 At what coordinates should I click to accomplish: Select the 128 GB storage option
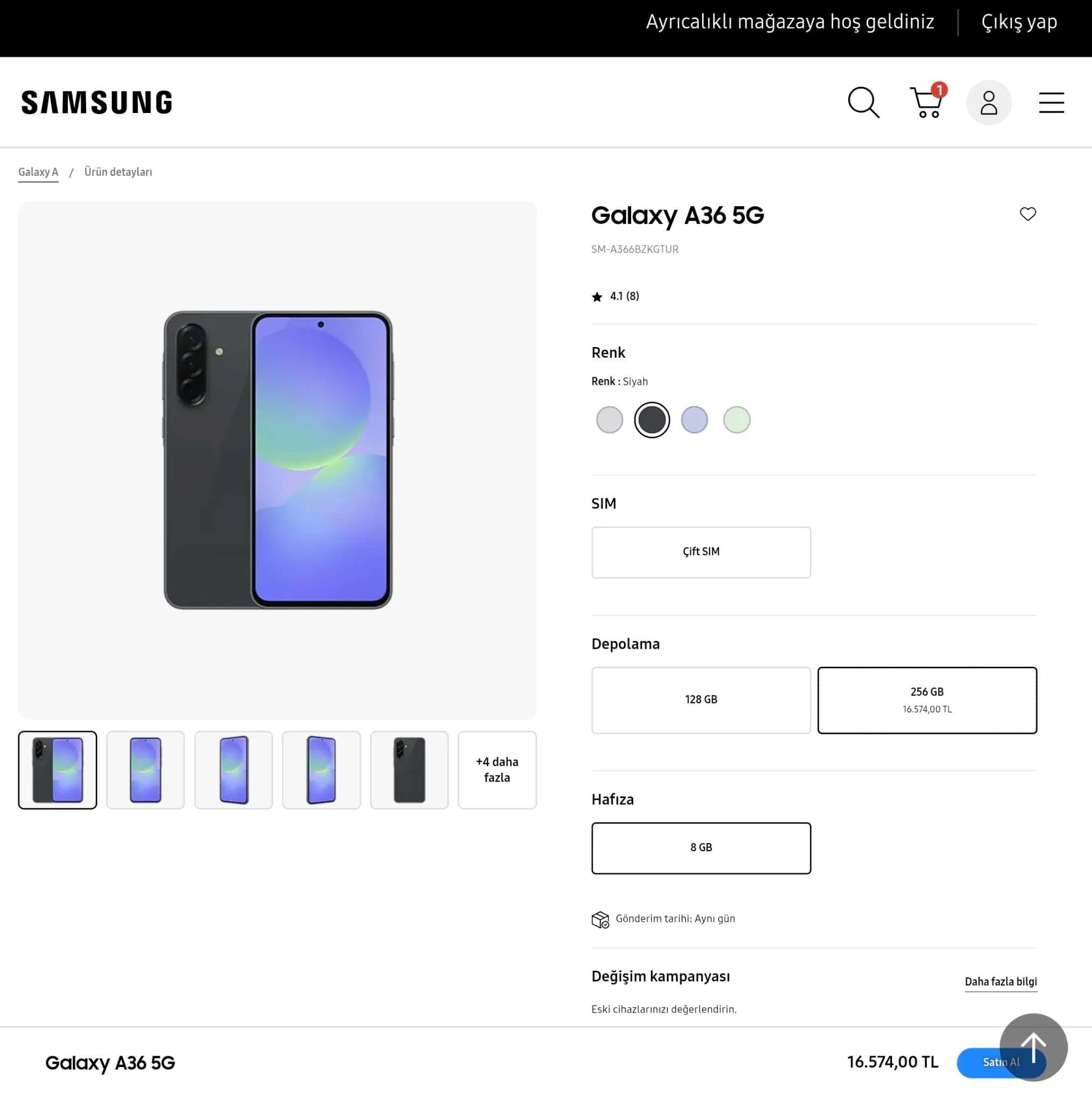701,700
